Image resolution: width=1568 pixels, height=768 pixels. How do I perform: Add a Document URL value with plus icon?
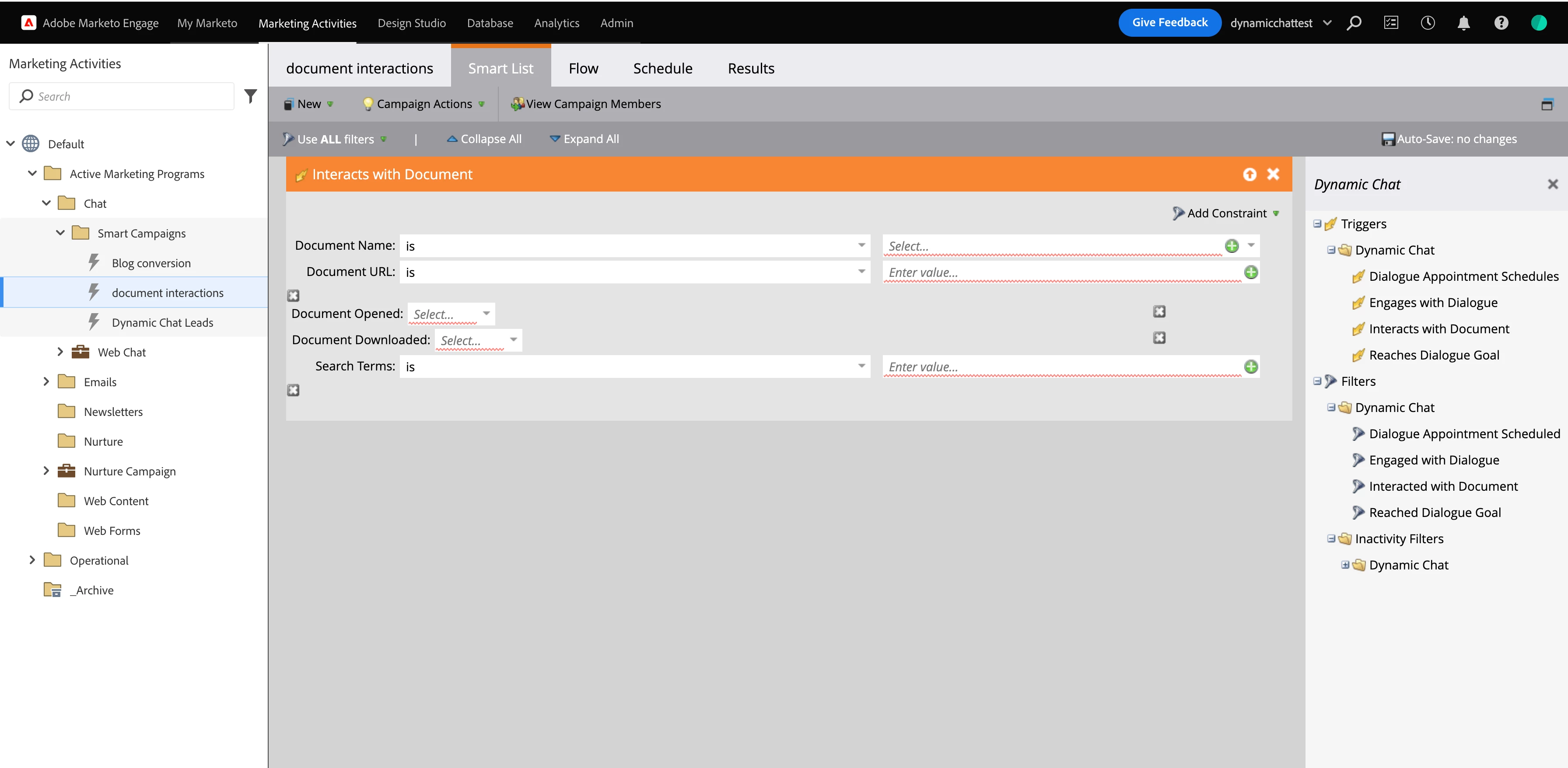(1251, 272)
